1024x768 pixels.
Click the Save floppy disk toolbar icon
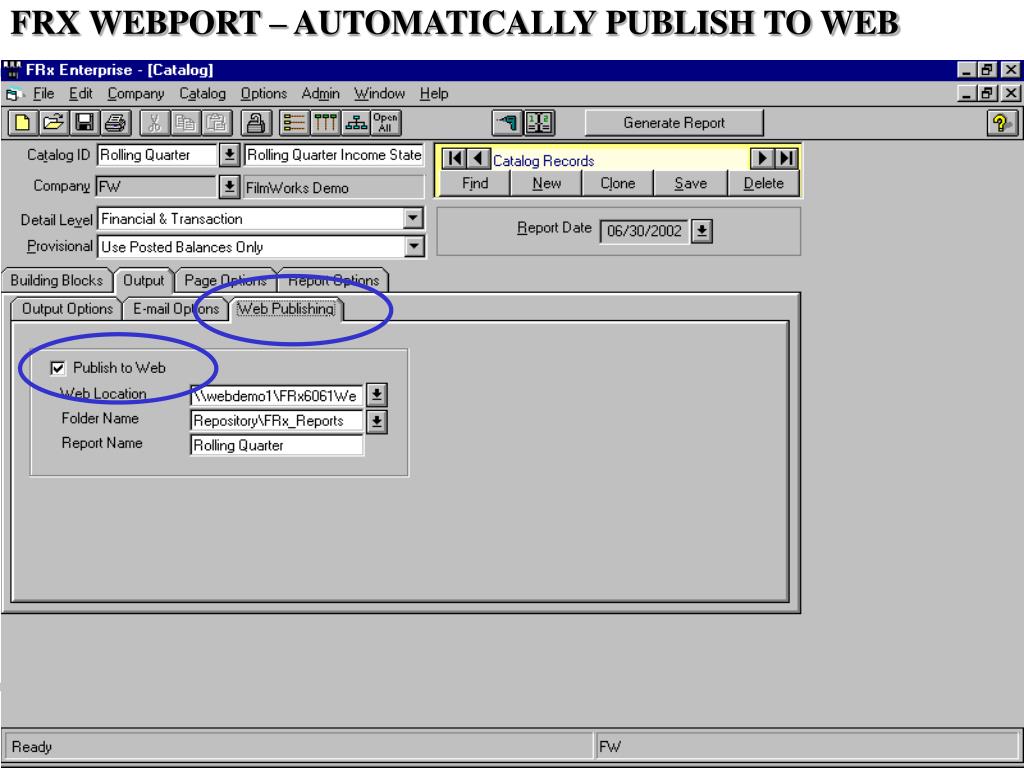pyautogui.click(x=85, y=123)
